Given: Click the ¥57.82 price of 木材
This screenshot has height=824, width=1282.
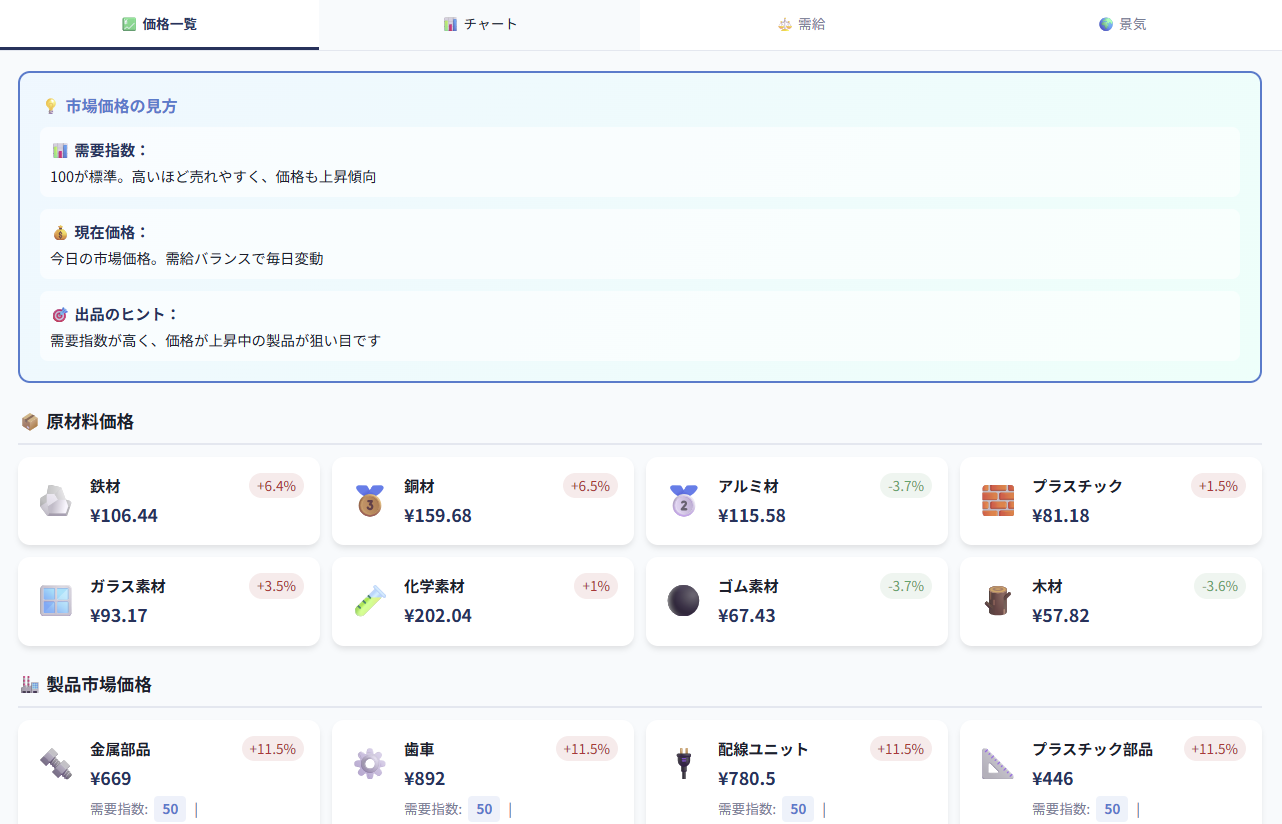Looking at the screenshot, I should 1061,616.
